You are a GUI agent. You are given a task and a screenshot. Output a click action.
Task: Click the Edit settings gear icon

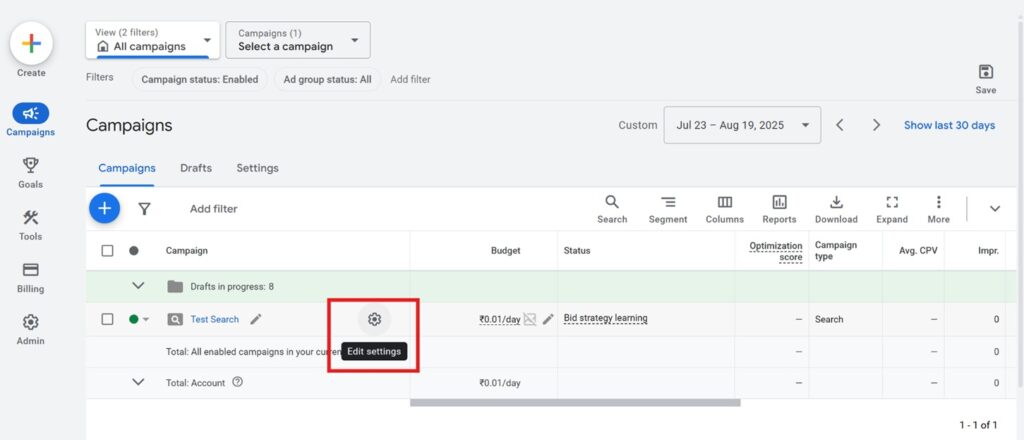(374, 319)
